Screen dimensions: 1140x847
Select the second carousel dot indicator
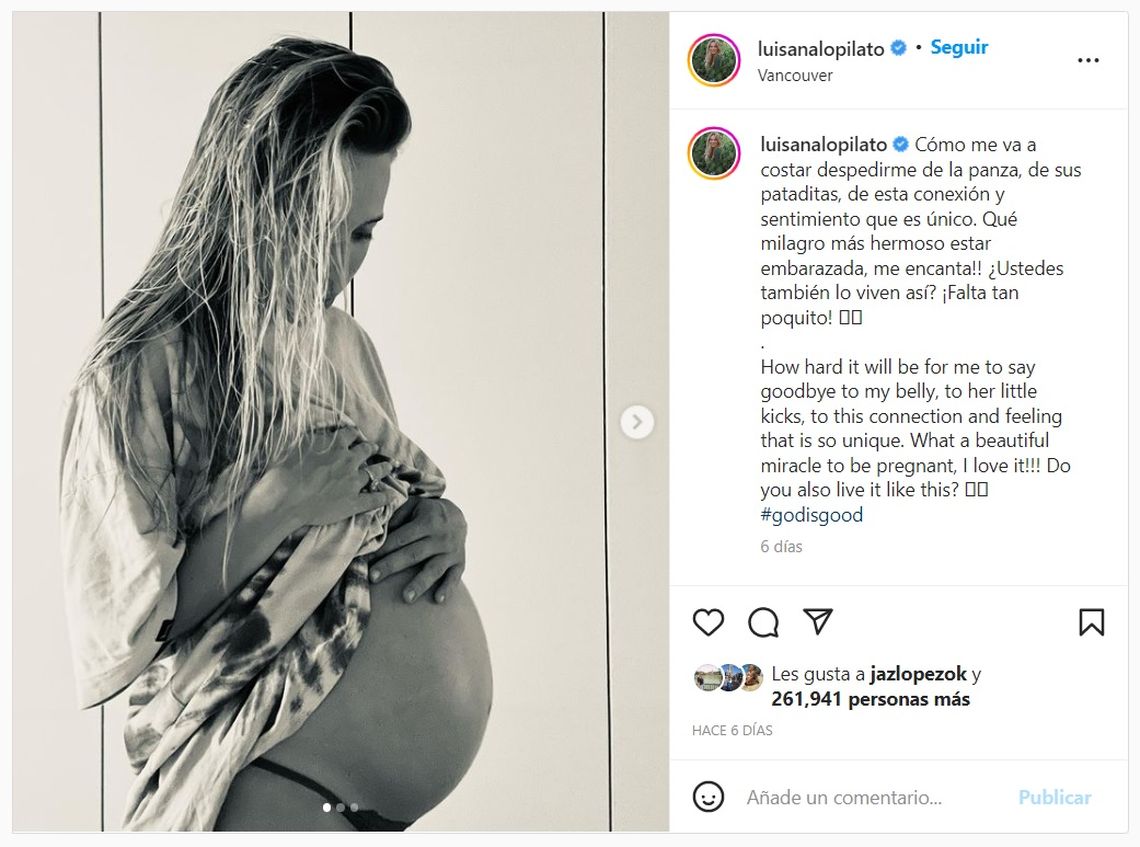click(x=340, y=808)
